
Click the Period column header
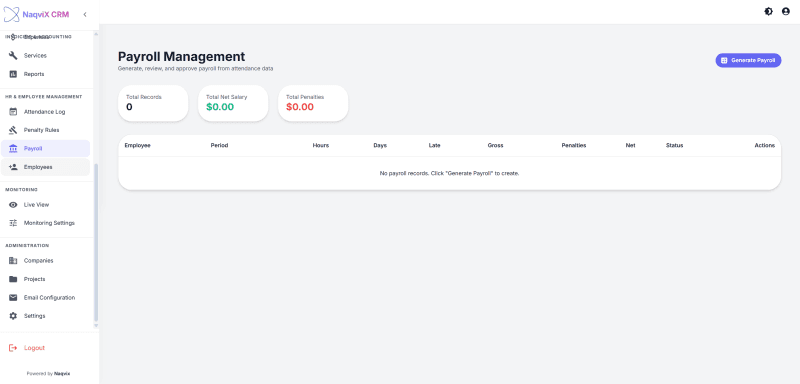[219, 145]
